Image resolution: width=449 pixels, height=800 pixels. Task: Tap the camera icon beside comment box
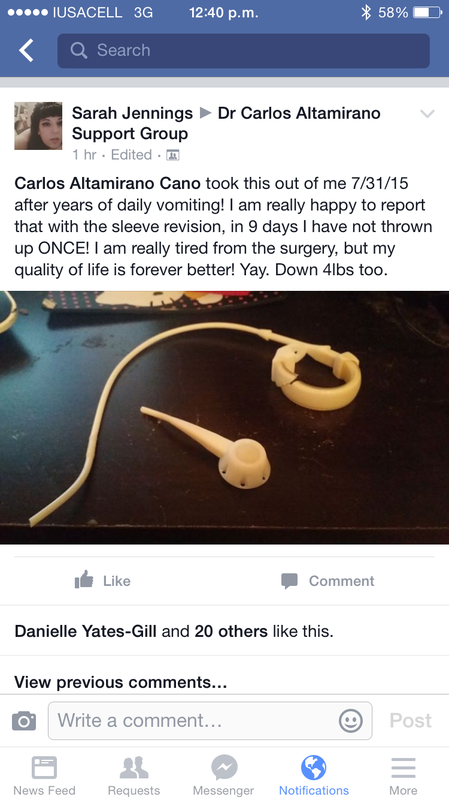(23, 721)
